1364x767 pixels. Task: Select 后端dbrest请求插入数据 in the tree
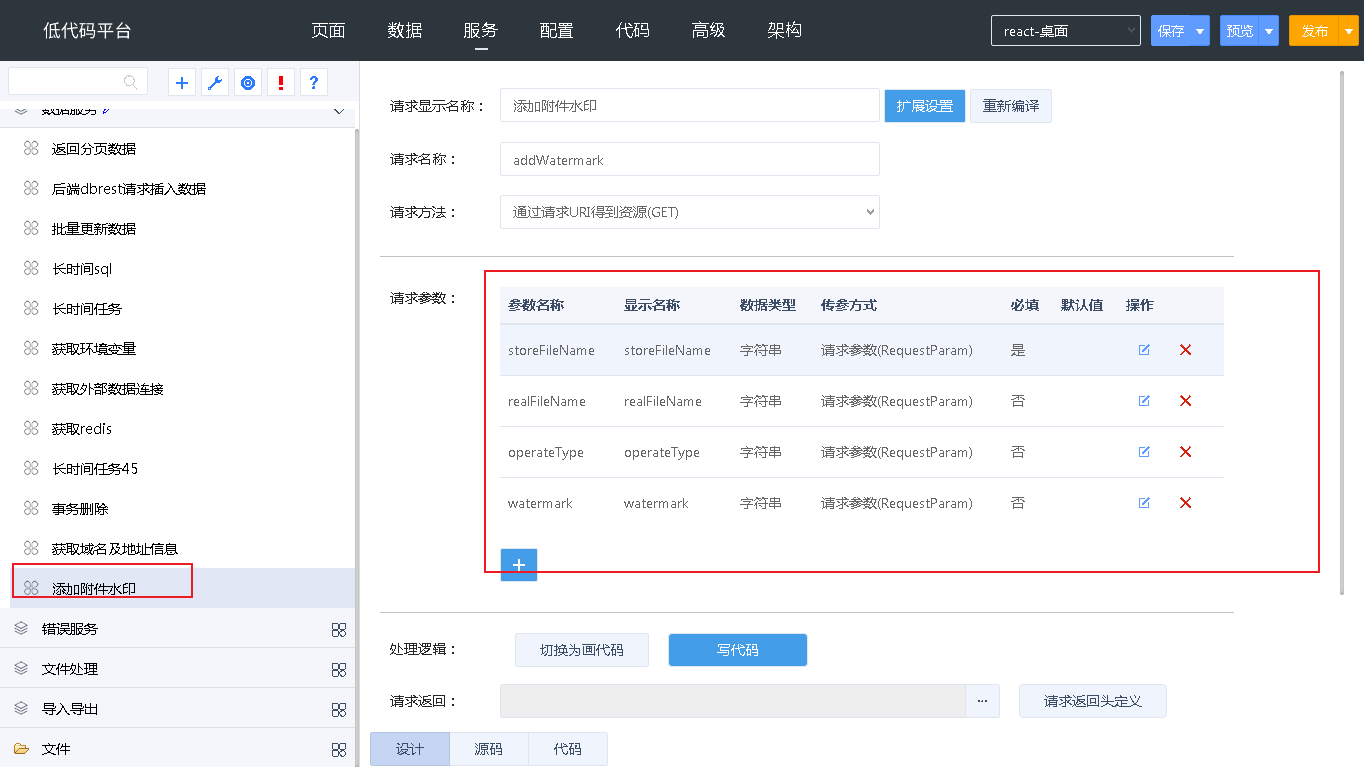(x=129, y=189)
